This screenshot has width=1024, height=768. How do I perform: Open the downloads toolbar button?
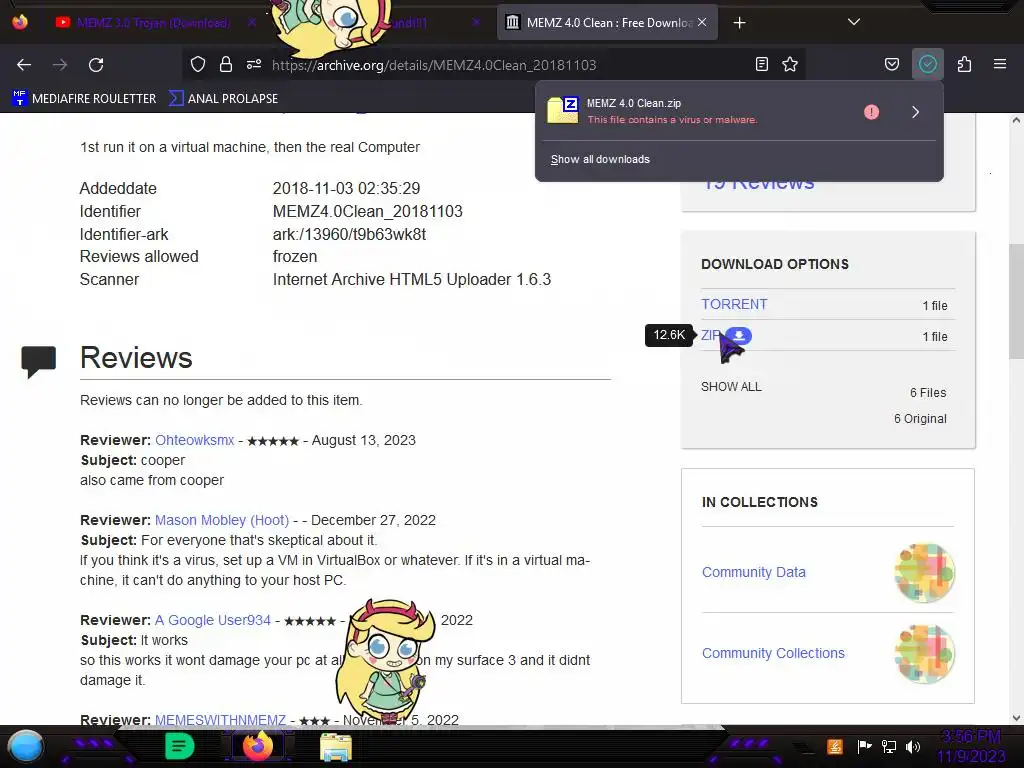[x=928, y=65]
